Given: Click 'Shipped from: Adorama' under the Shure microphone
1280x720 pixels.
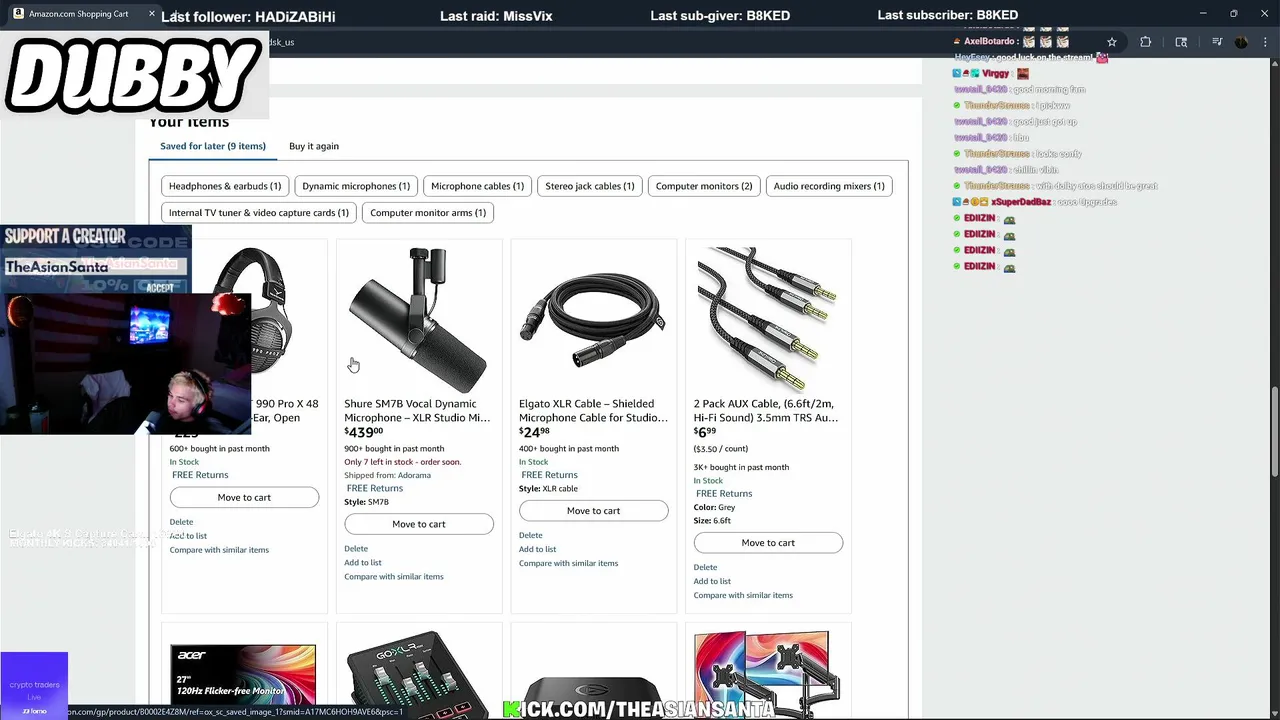Looking at the screenshot, I should [387, 475].
